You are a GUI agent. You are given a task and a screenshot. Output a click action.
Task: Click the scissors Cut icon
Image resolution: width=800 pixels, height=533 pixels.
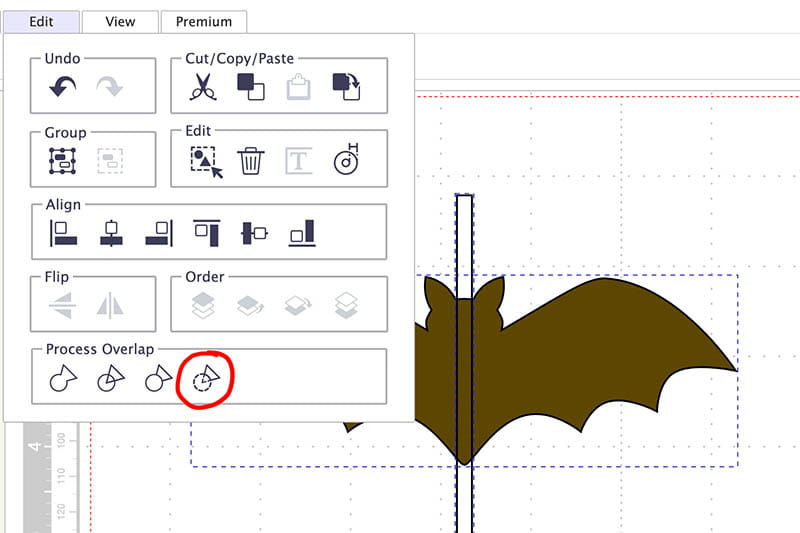pyautogui.click(x=203, y=88)
